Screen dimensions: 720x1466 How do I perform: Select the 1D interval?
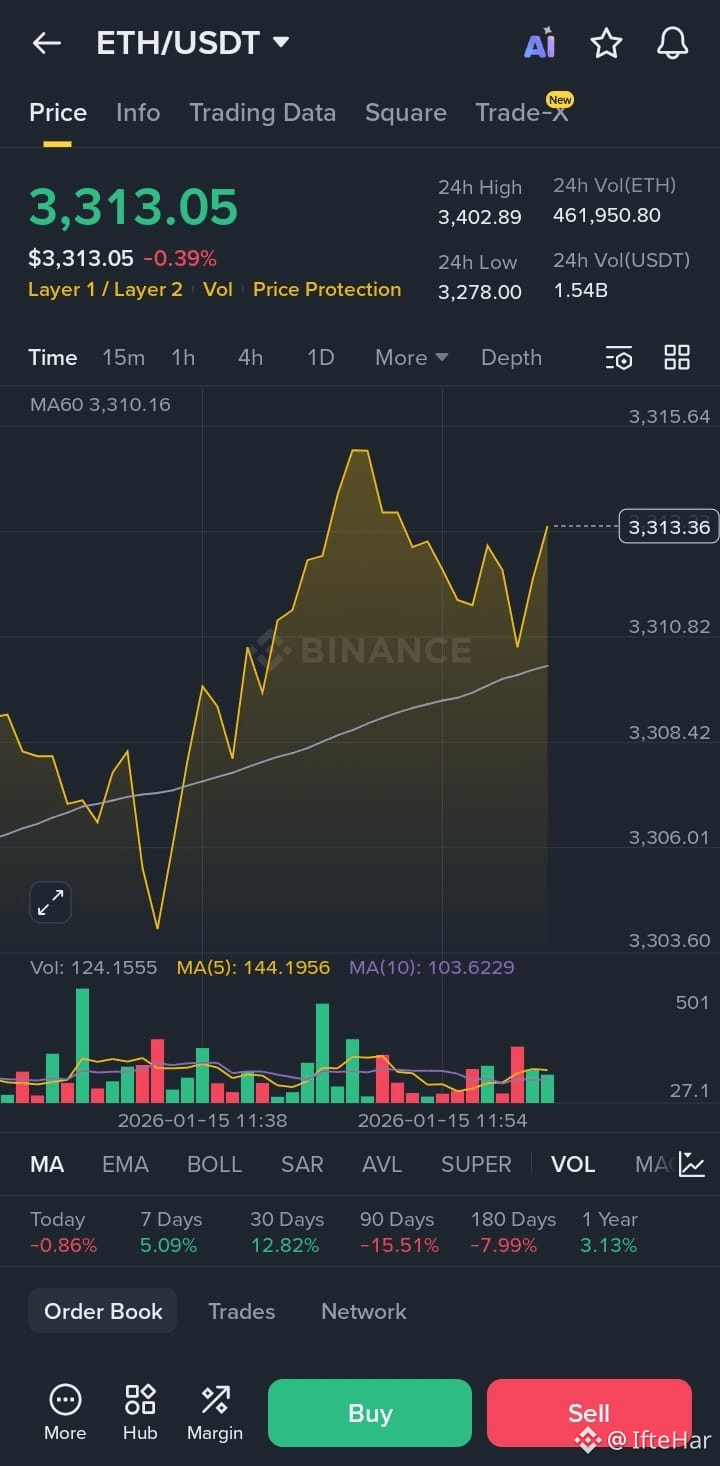(320, 357)
